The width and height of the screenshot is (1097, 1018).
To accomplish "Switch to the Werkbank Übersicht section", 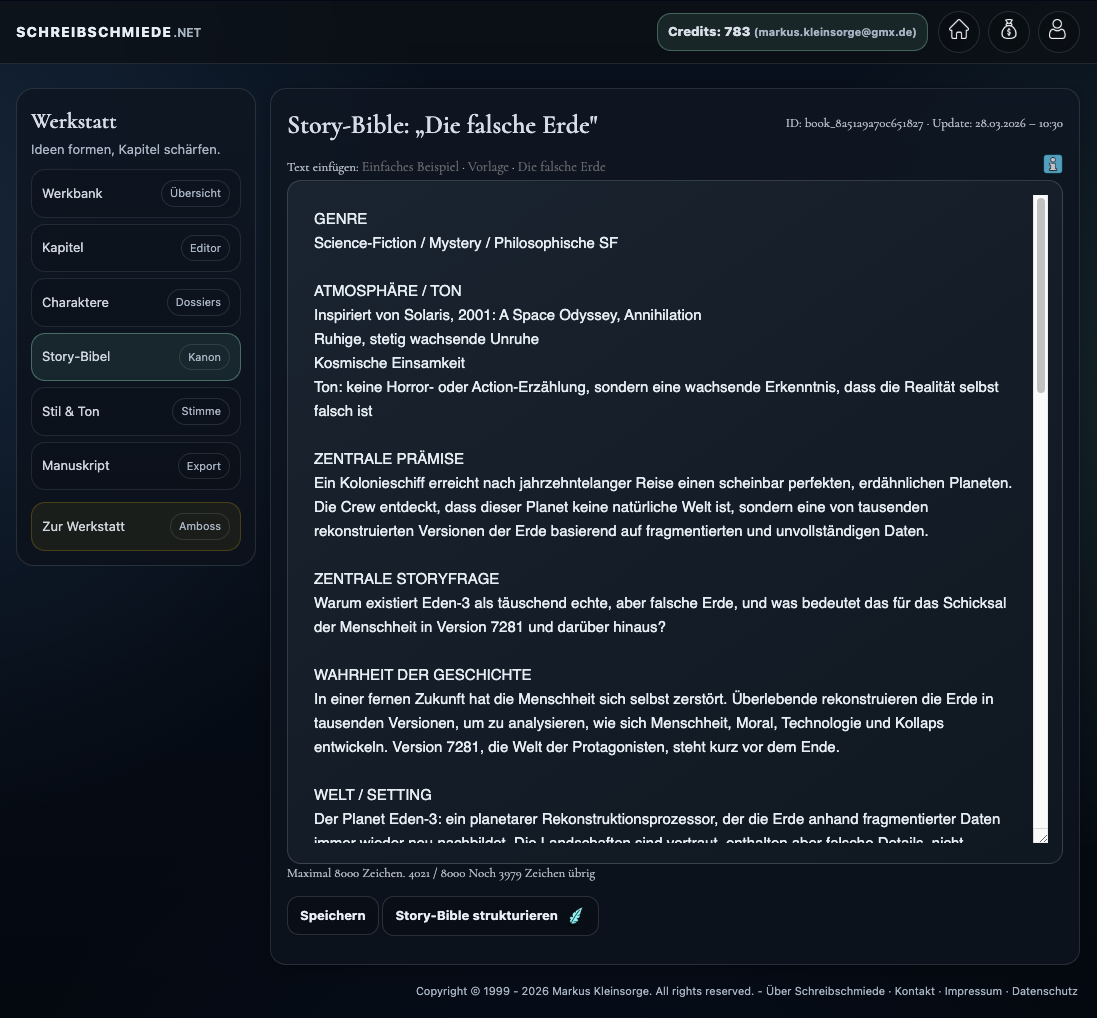I will [x=135, y=193].
